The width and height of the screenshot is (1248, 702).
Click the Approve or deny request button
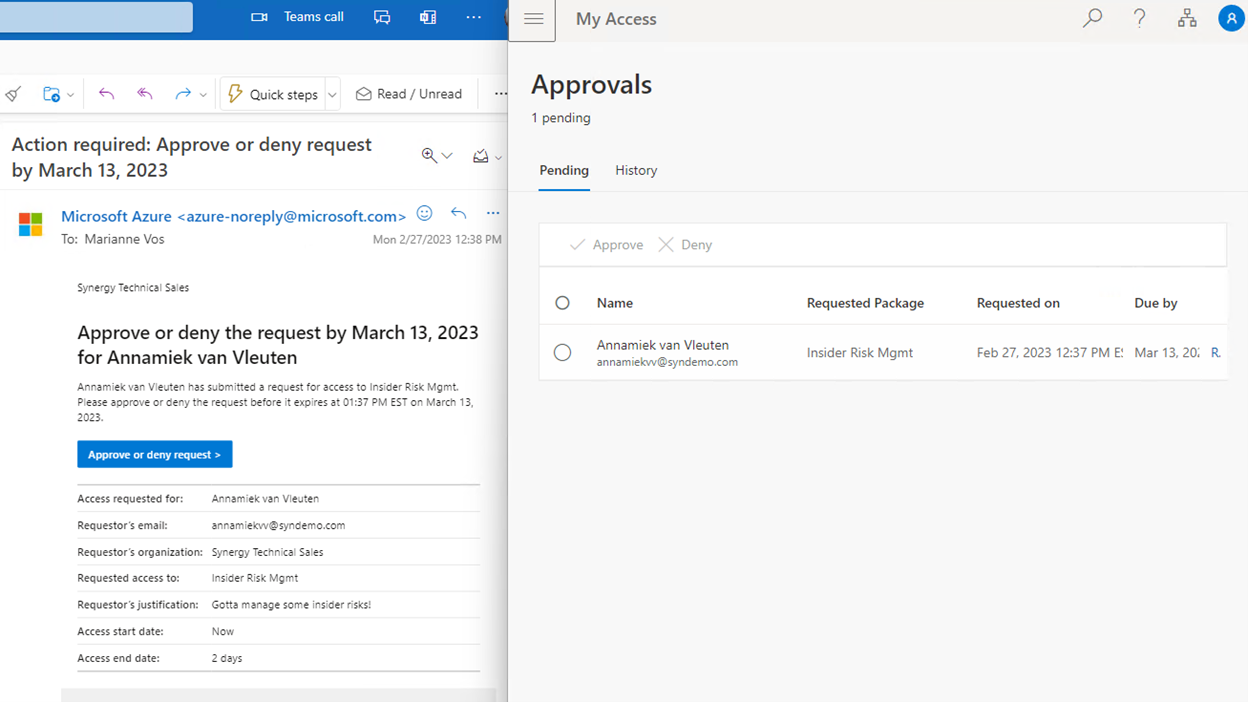tap(155, 454)
